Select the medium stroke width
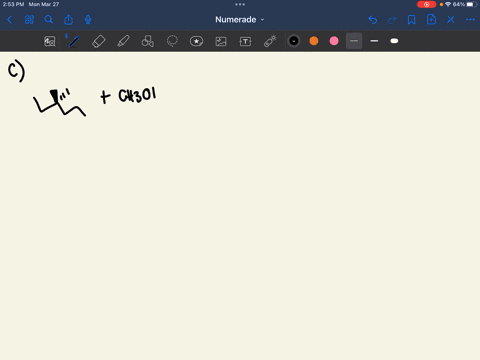Screen dimensions: 480x360 tap(374, 41)
